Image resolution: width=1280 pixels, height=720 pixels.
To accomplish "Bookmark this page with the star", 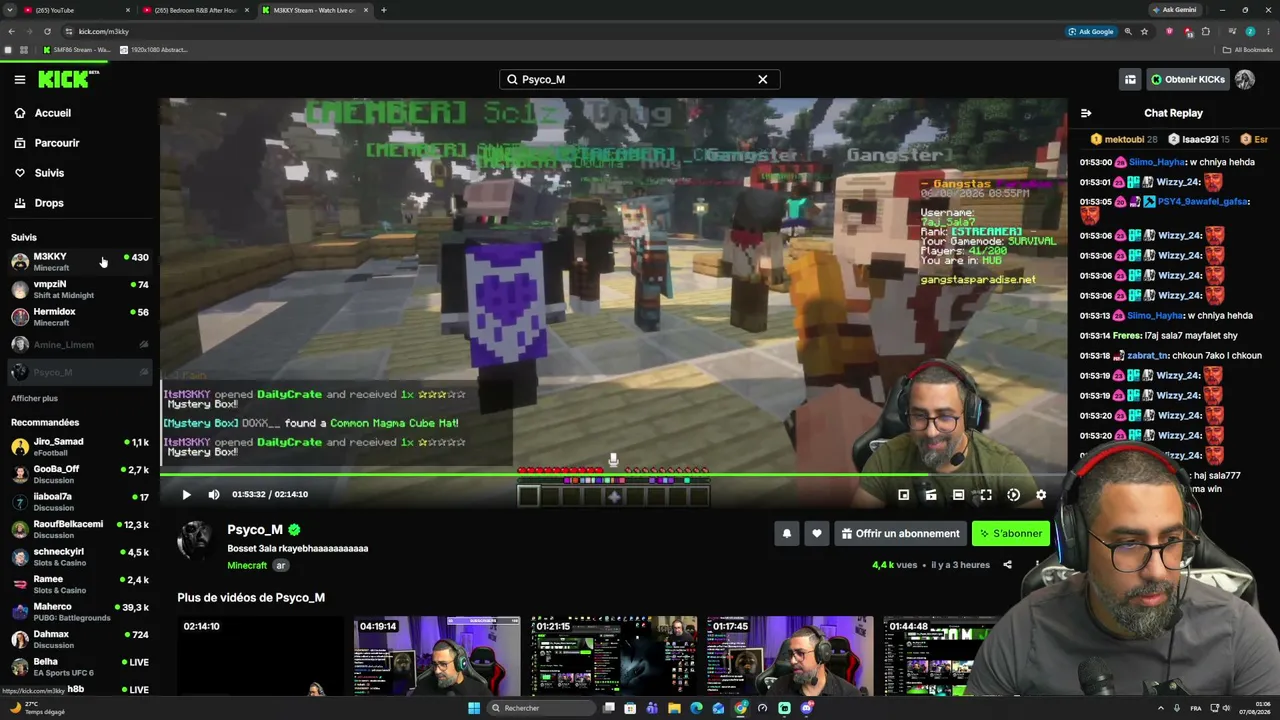I will coord(1145,31).
